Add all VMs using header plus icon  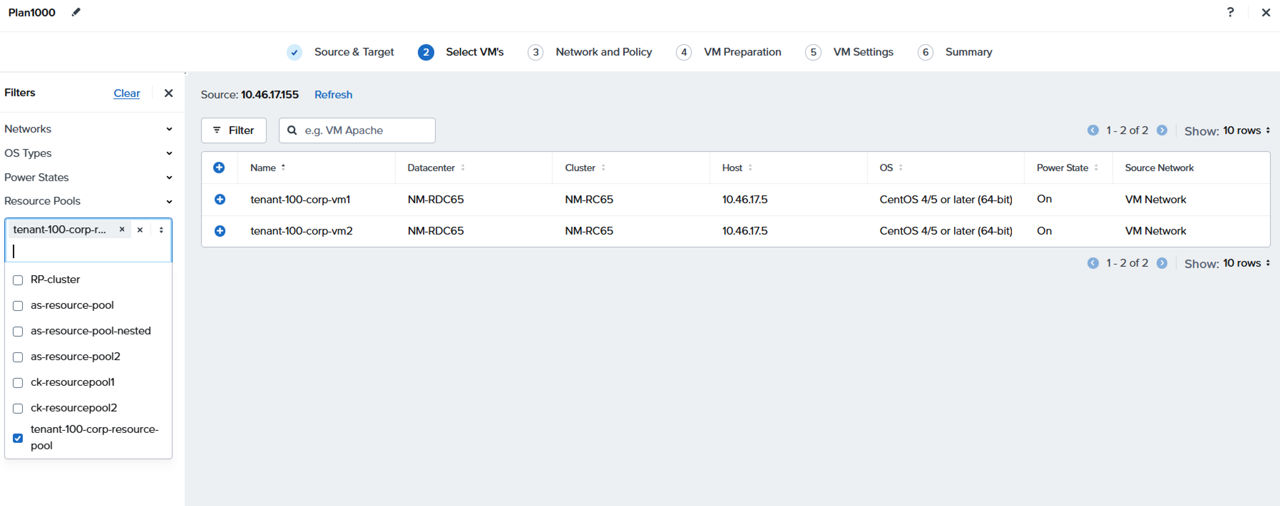(x=219, y=168)
